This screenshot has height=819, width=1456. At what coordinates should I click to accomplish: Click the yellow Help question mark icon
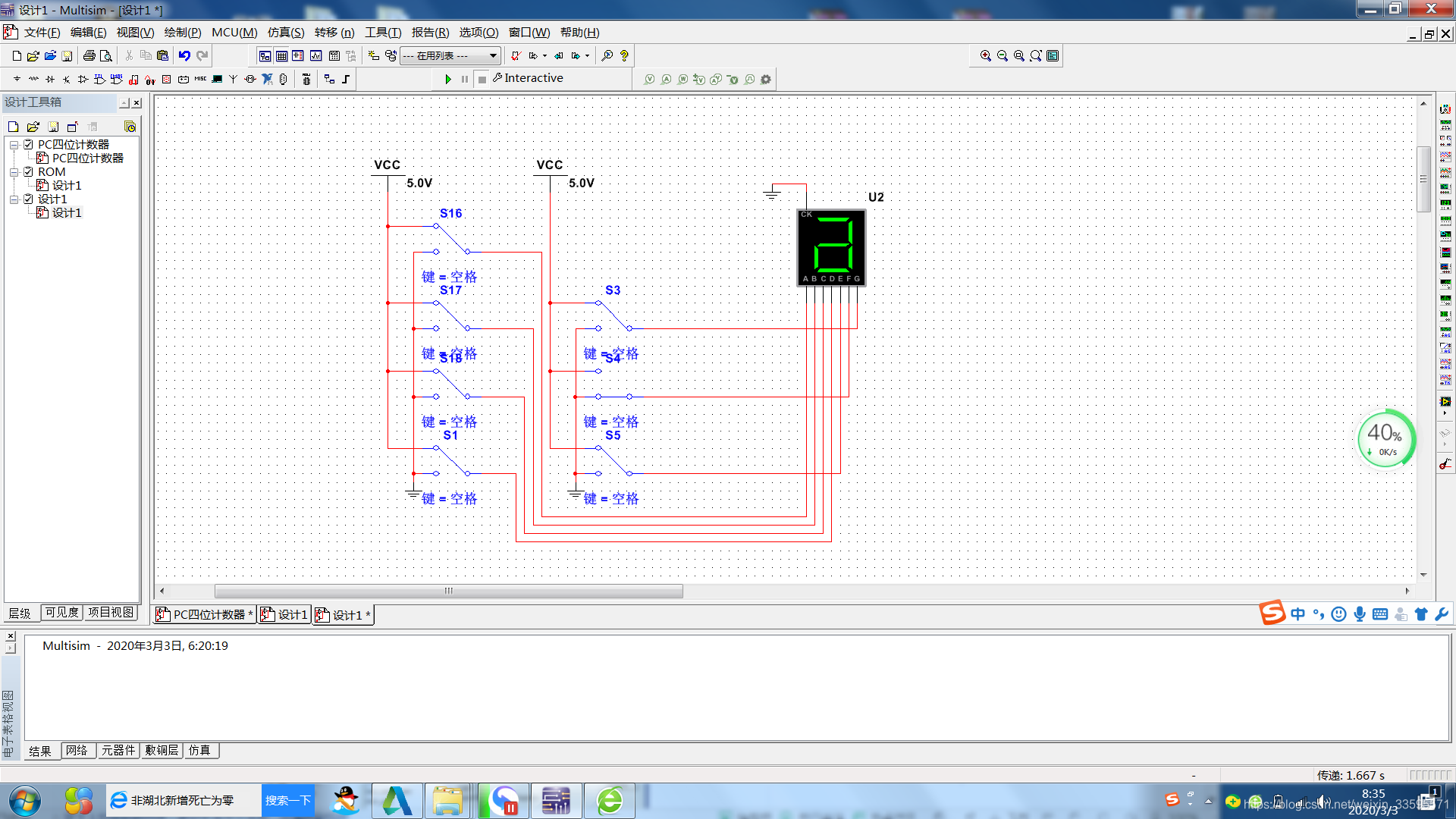[x=624, y=56]
